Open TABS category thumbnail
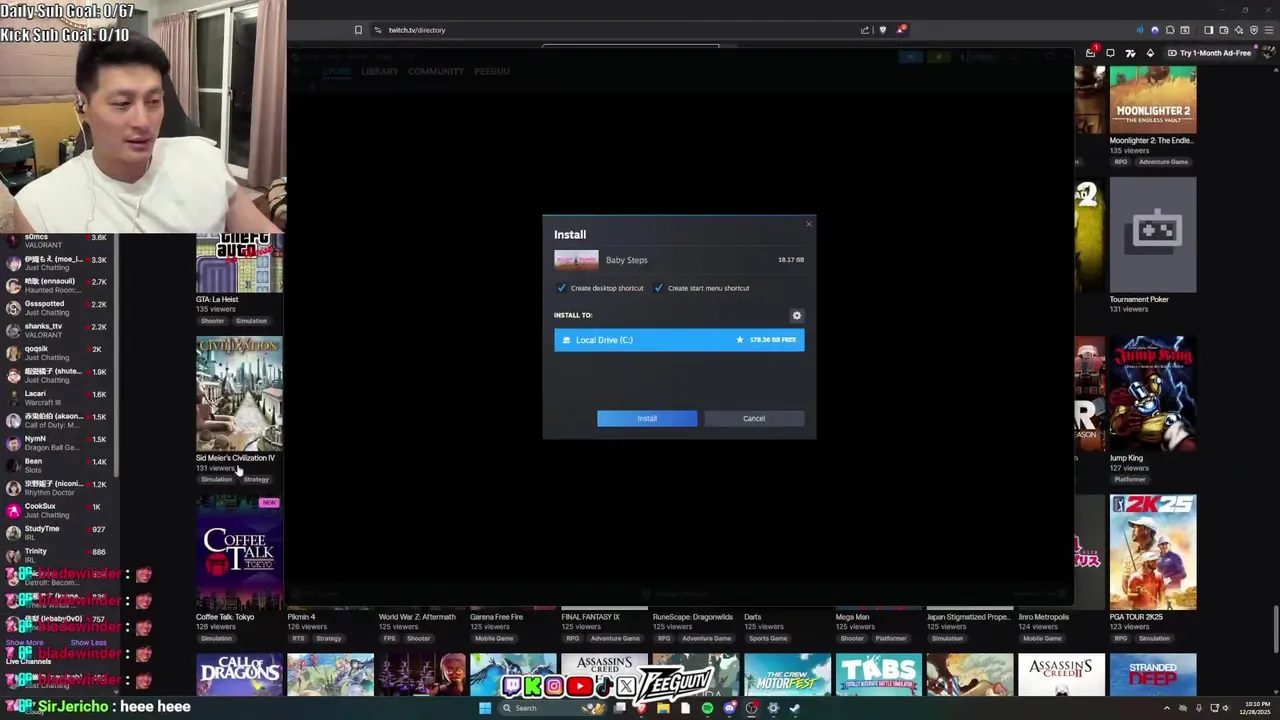 point(878,674)
